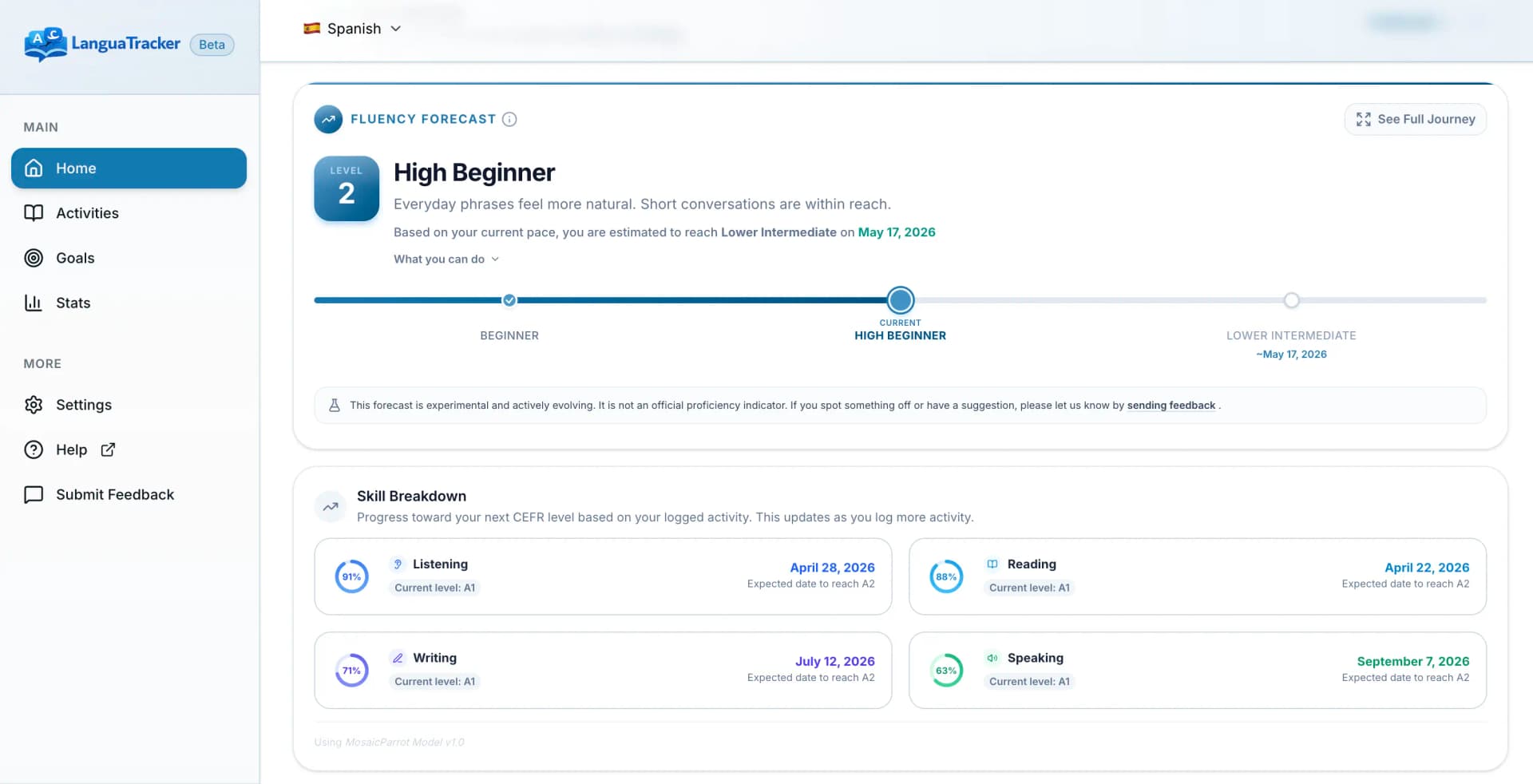The height and width of the screenshot is (784, 1533).
Task: Click the Submit Feedback sidebar item
Action: pos(114,494)
